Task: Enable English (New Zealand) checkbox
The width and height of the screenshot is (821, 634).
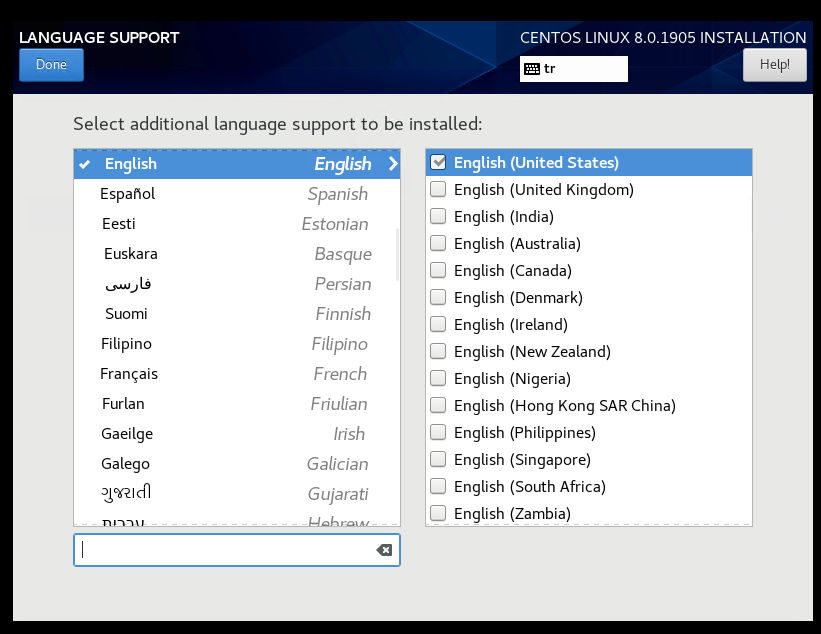Action: (438, 351)
